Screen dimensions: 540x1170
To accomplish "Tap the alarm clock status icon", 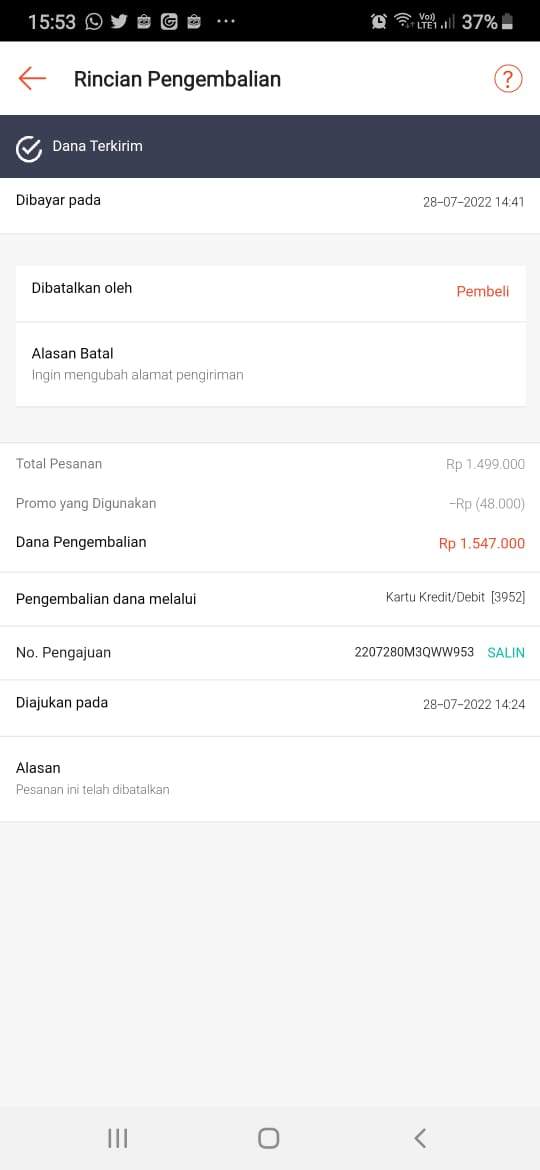I will [378, 22].
